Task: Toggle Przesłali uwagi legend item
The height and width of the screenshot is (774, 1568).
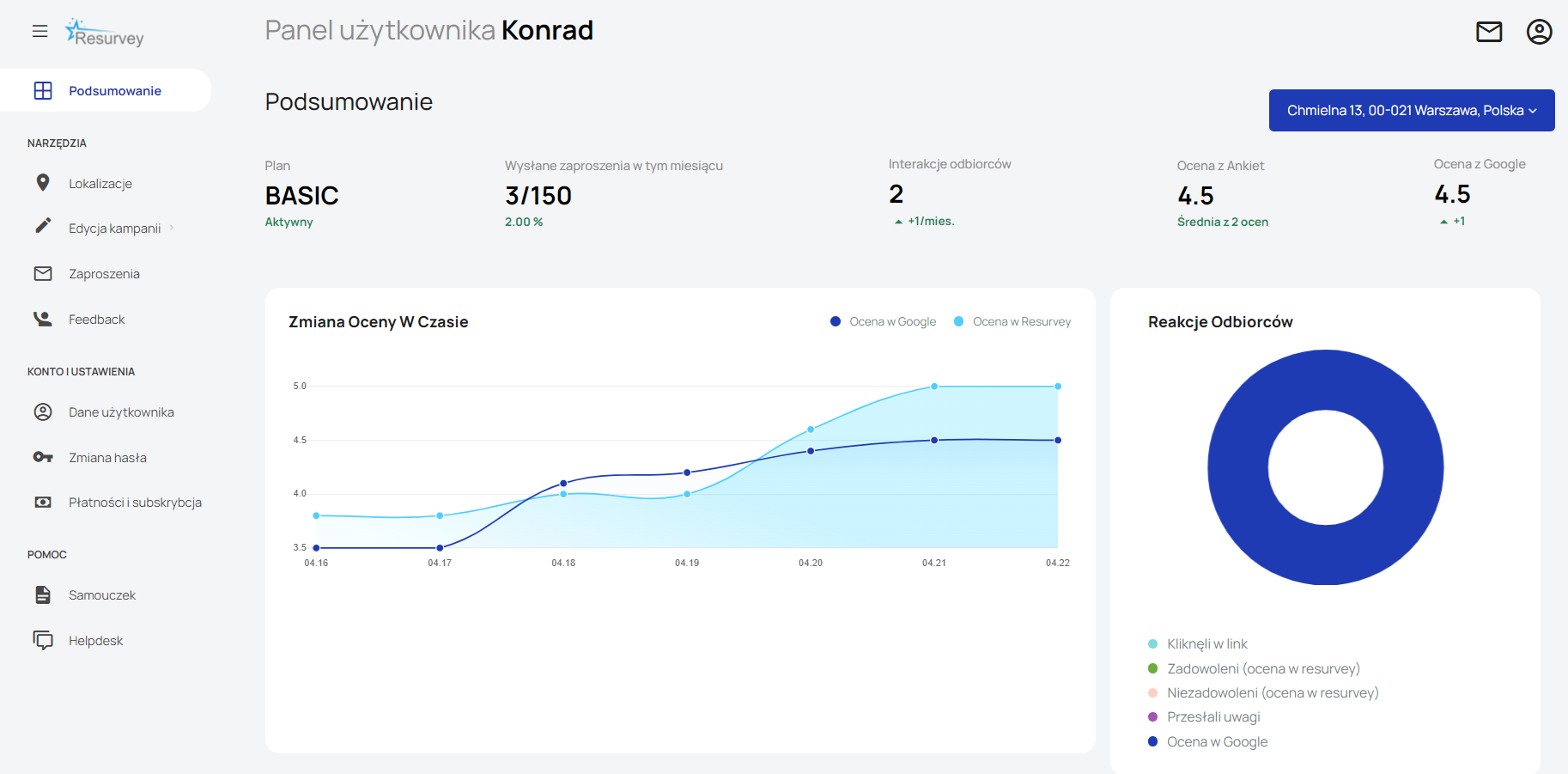Action: pos(1205,716)
